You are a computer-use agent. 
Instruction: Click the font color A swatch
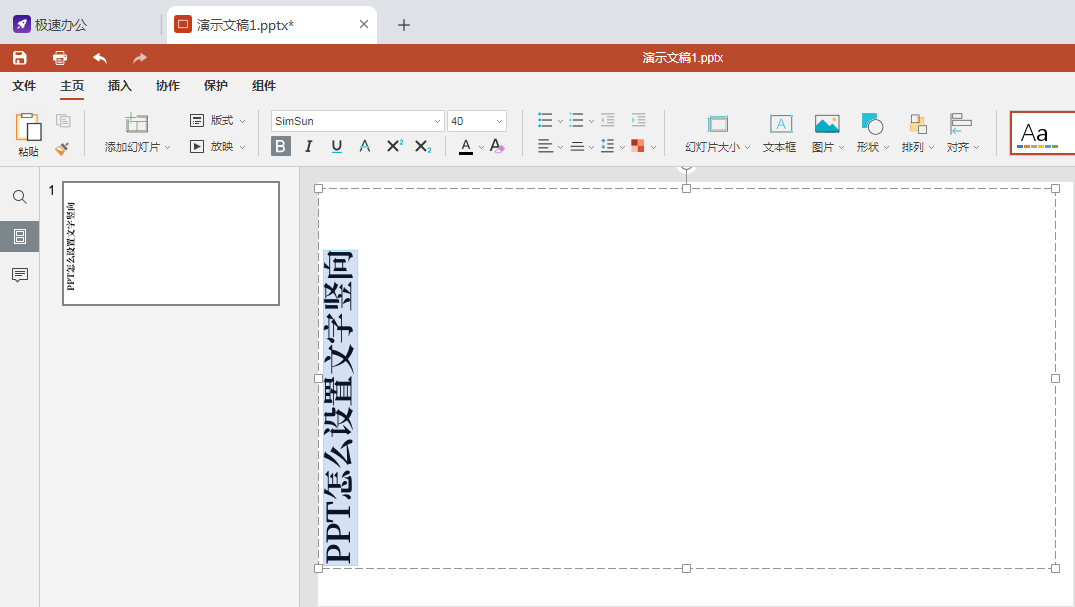tap(465, 147)
